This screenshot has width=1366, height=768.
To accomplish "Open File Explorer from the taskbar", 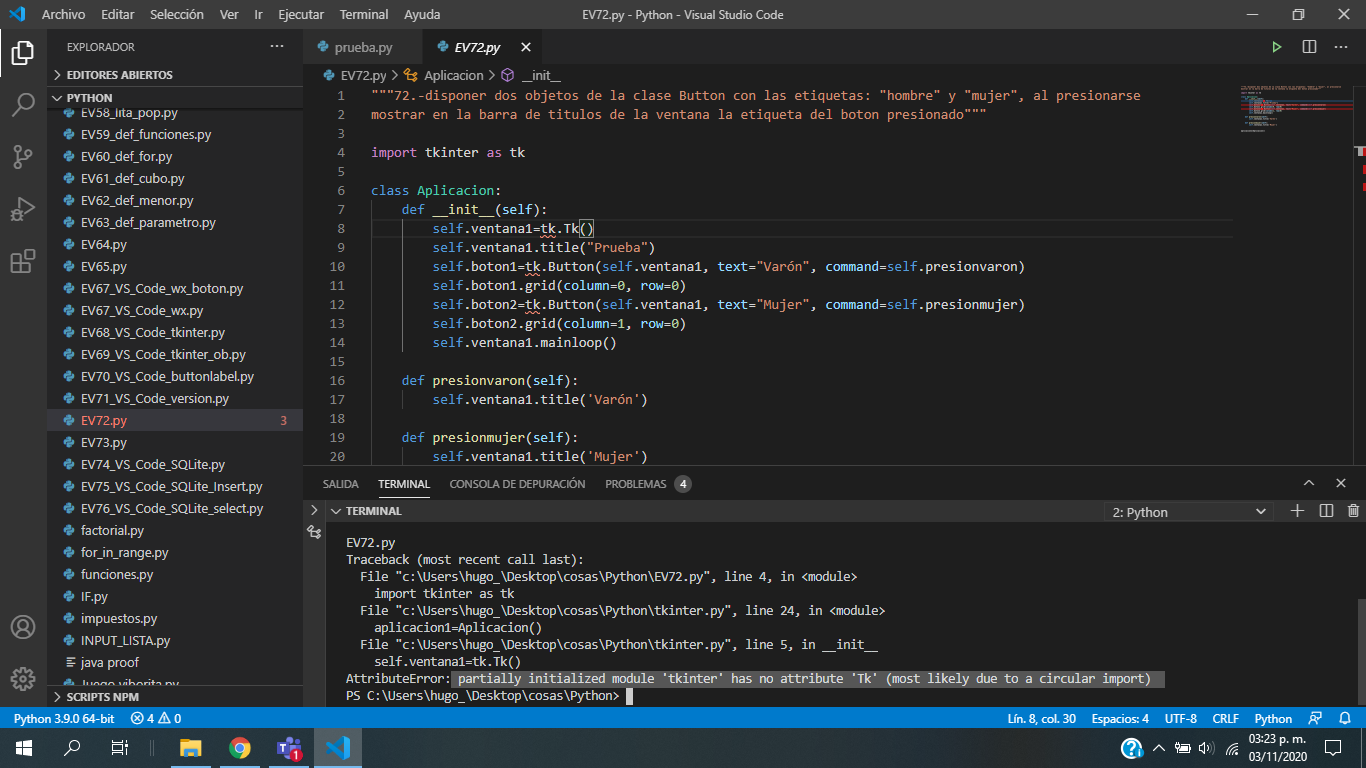I will 190,748.
